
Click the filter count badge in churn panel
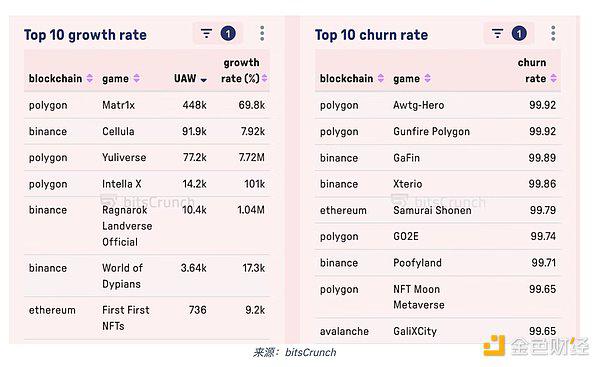tap(519, 34)
